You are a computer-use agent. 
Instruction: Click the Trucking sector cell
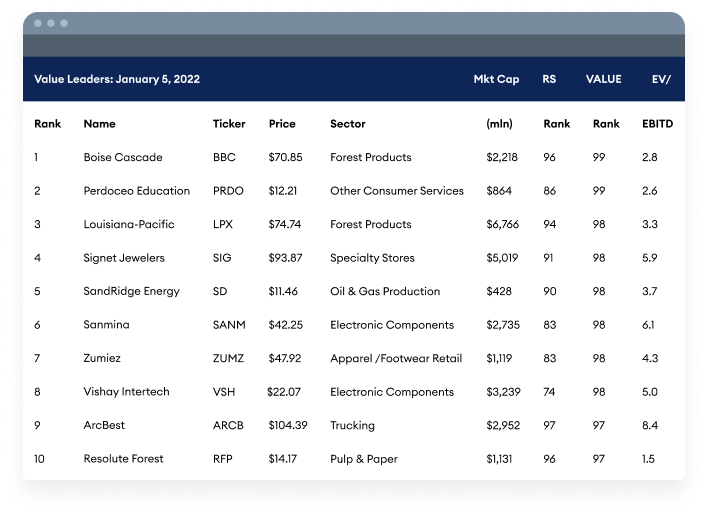[x=352, y=425]
